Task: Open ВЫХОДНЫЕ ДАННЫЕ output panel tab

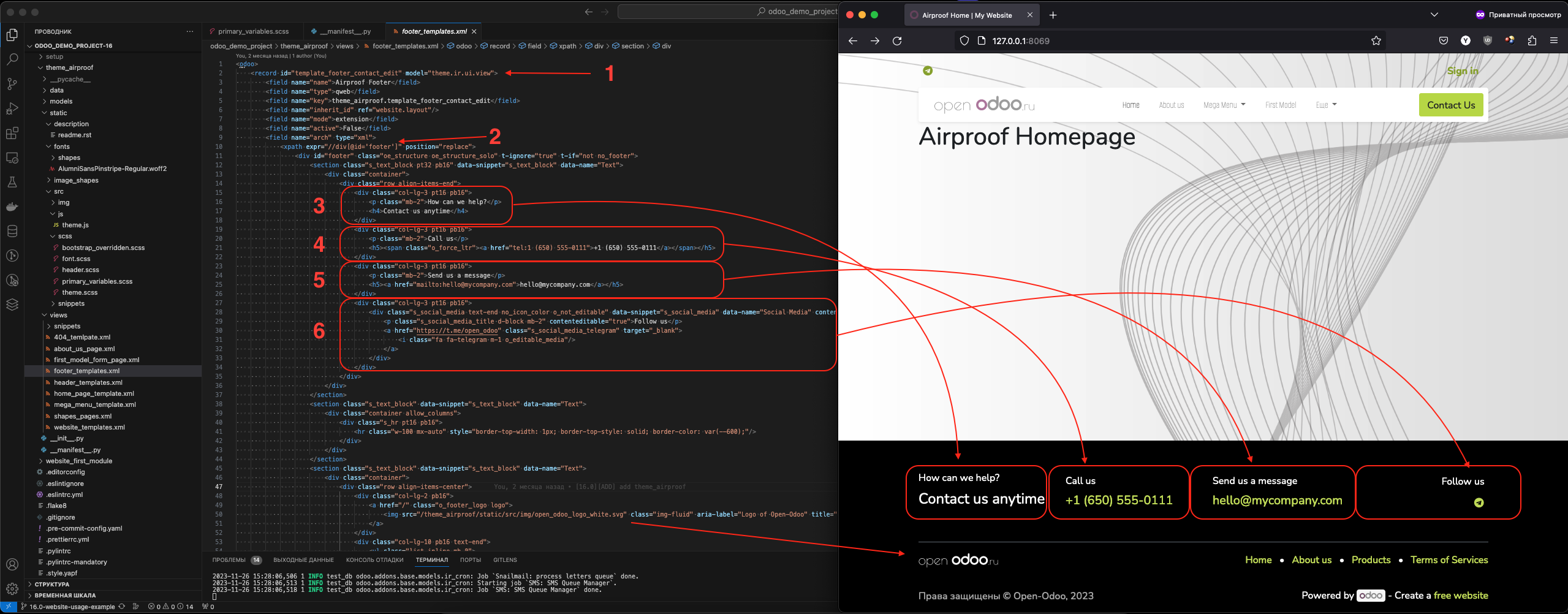Action: (303, 559)
